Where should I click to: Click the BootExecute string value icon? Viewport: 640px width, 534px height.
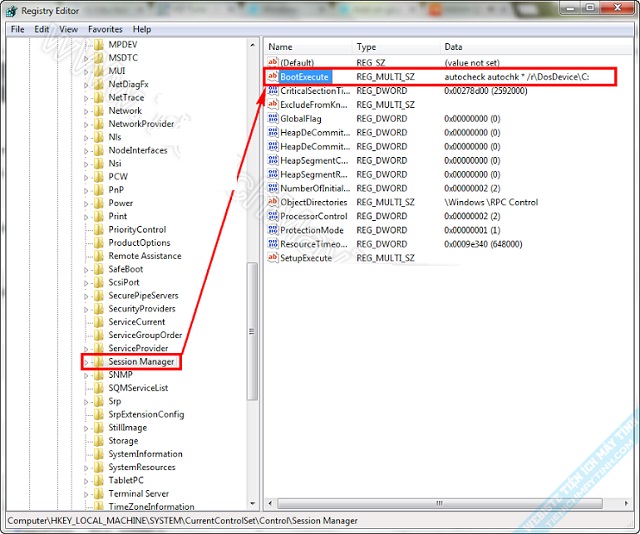click(x=273, y=76)
